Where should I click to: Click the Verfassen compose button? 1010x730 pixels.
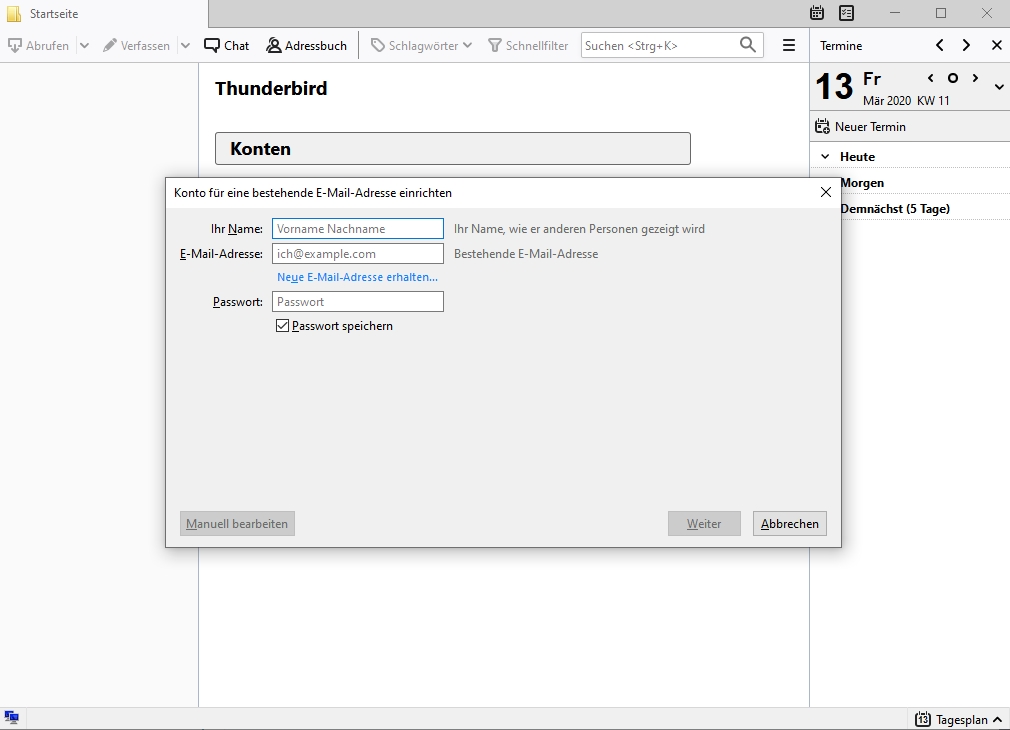tap(137, 46)
